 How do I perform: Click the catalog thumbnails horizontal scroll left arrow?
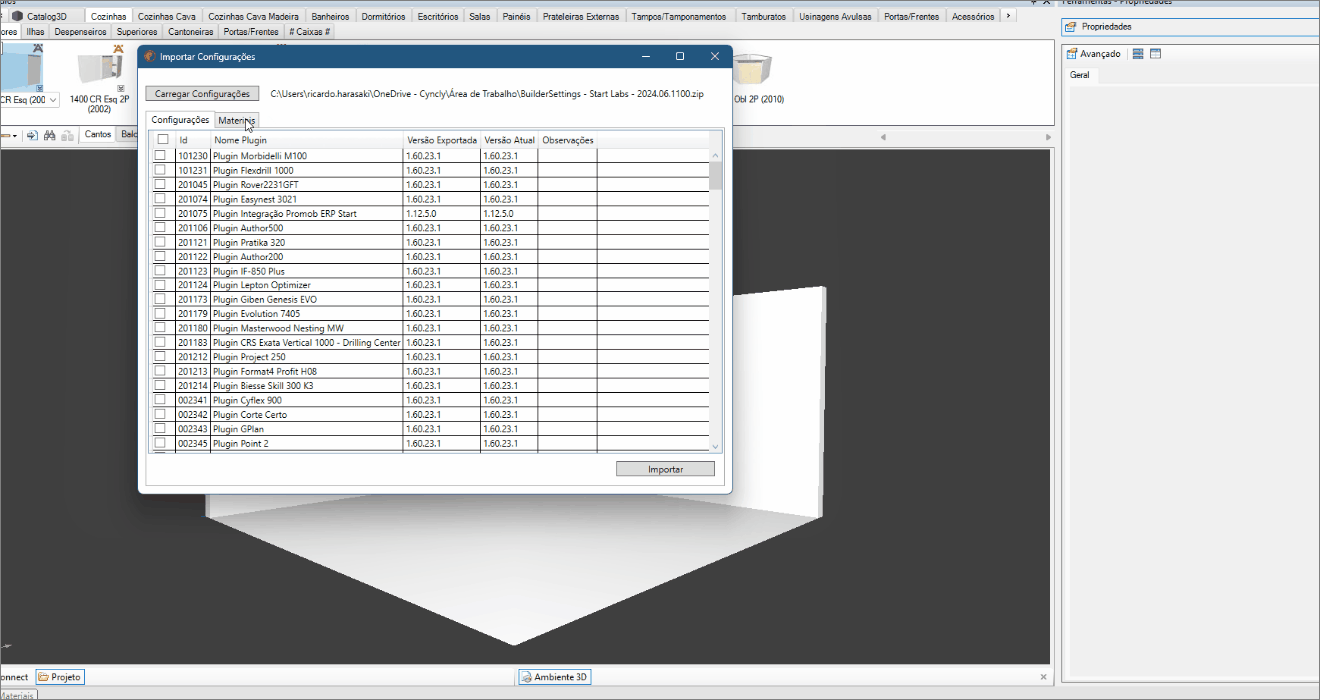(x=883, y=136)
